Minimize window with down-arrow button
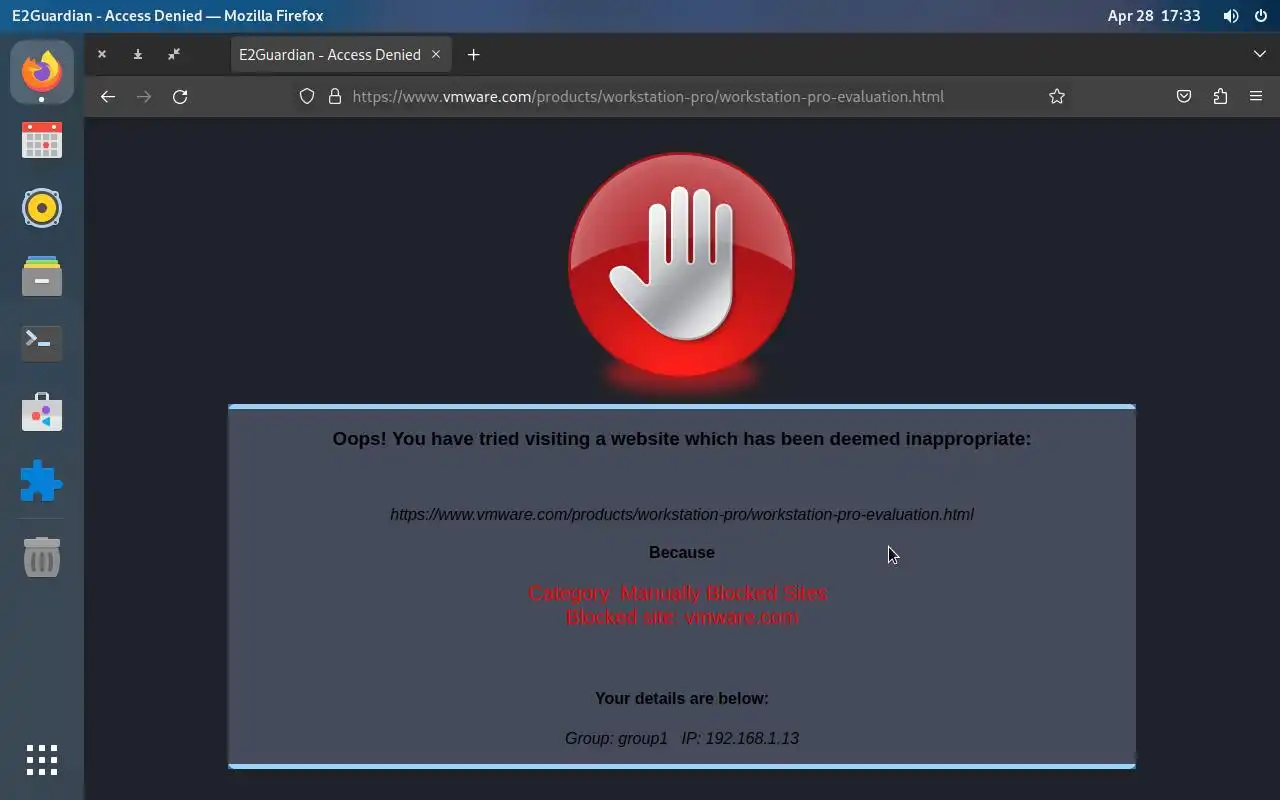This screenshot has height=800, width=1280. point(138,54)
